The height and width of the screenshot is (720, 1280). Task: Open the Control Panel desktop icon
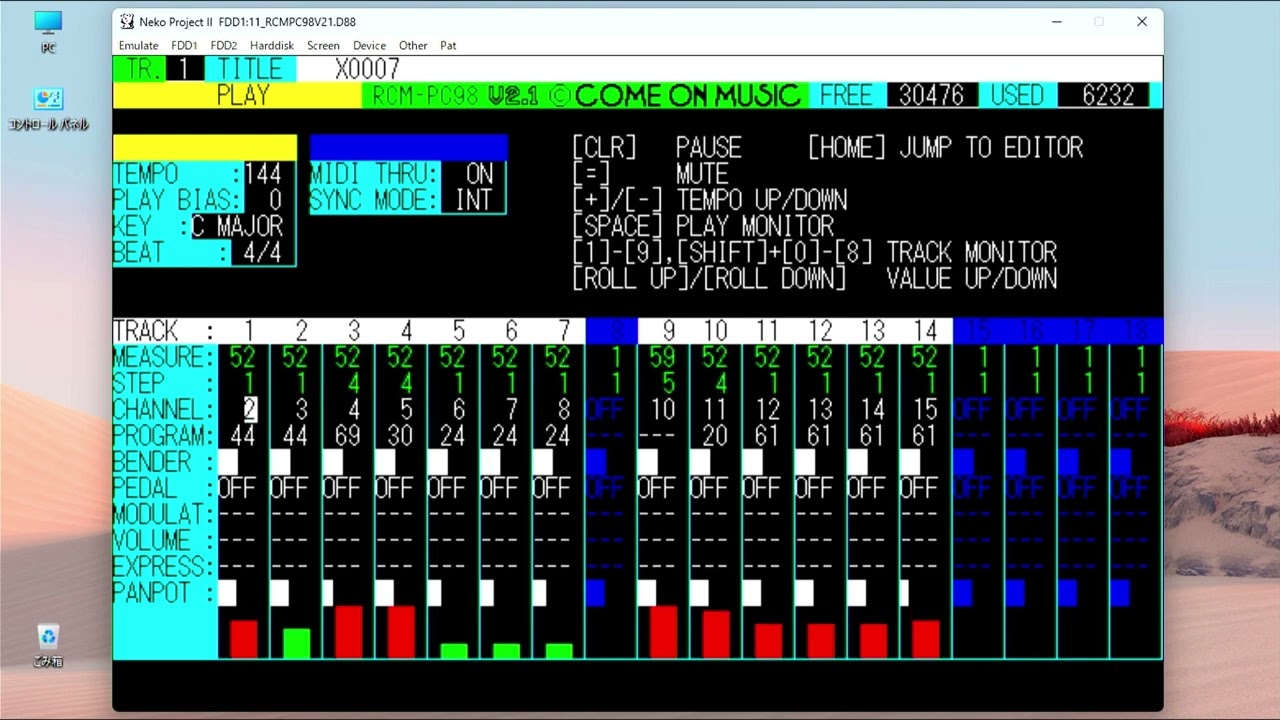48,110
